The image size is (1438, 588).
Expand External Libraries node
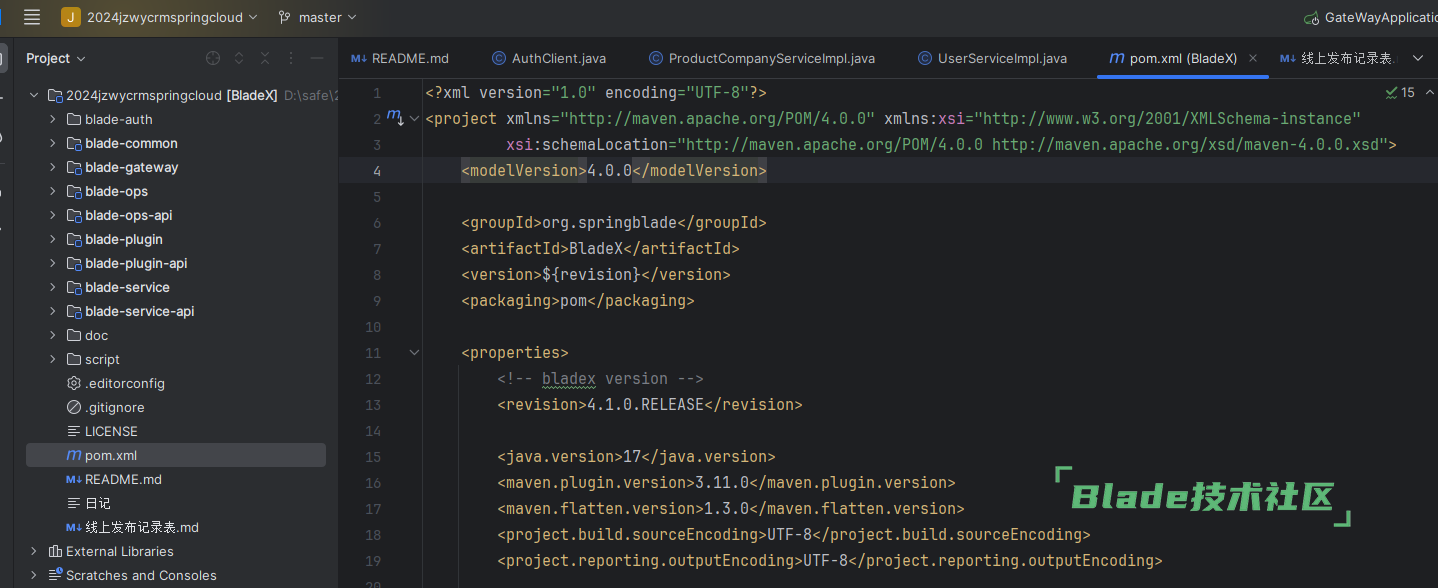pyautogui.click(x=34, y=551)
